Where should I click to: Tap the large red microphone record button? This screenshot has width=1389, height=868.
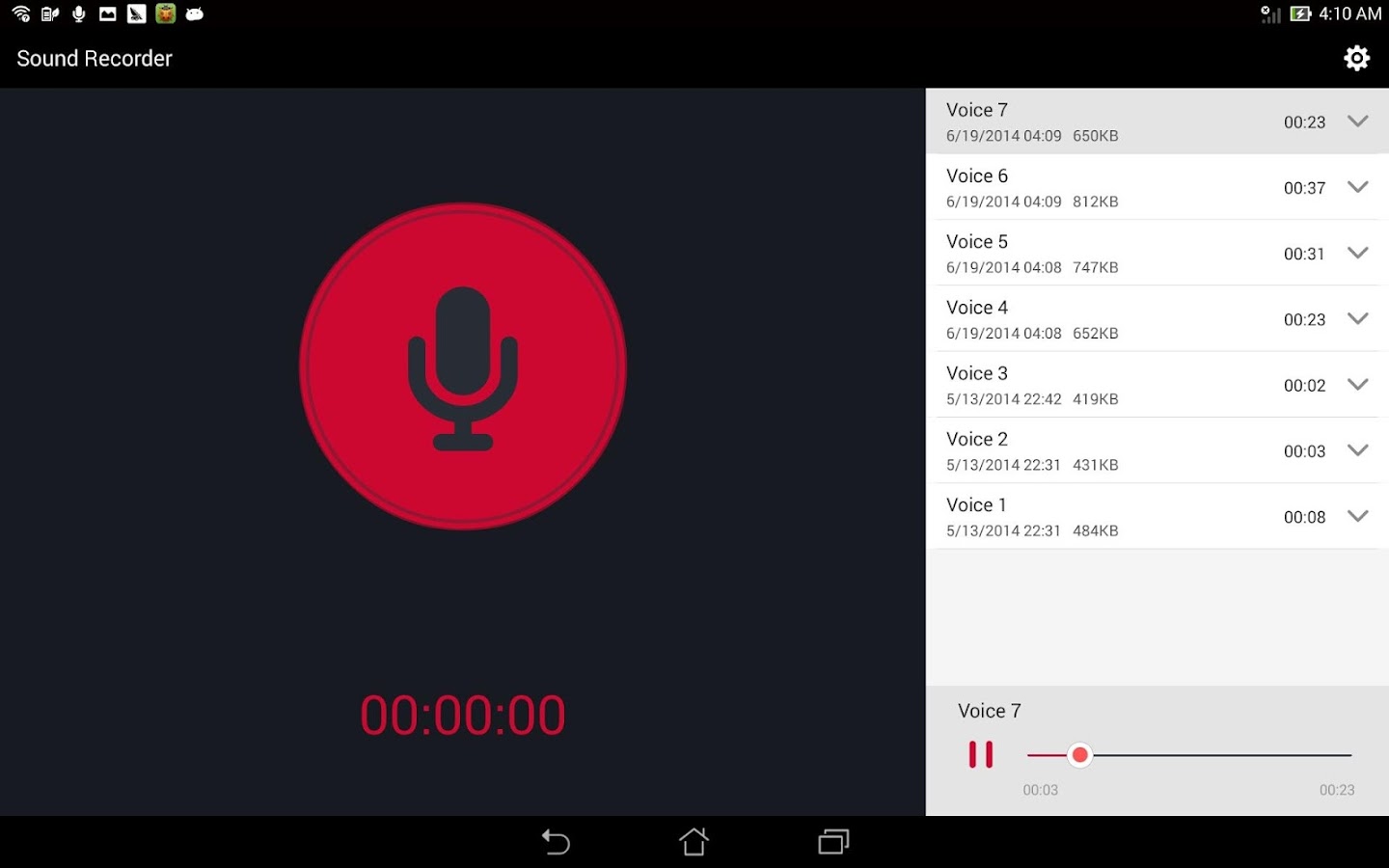(x=463, y=366)
